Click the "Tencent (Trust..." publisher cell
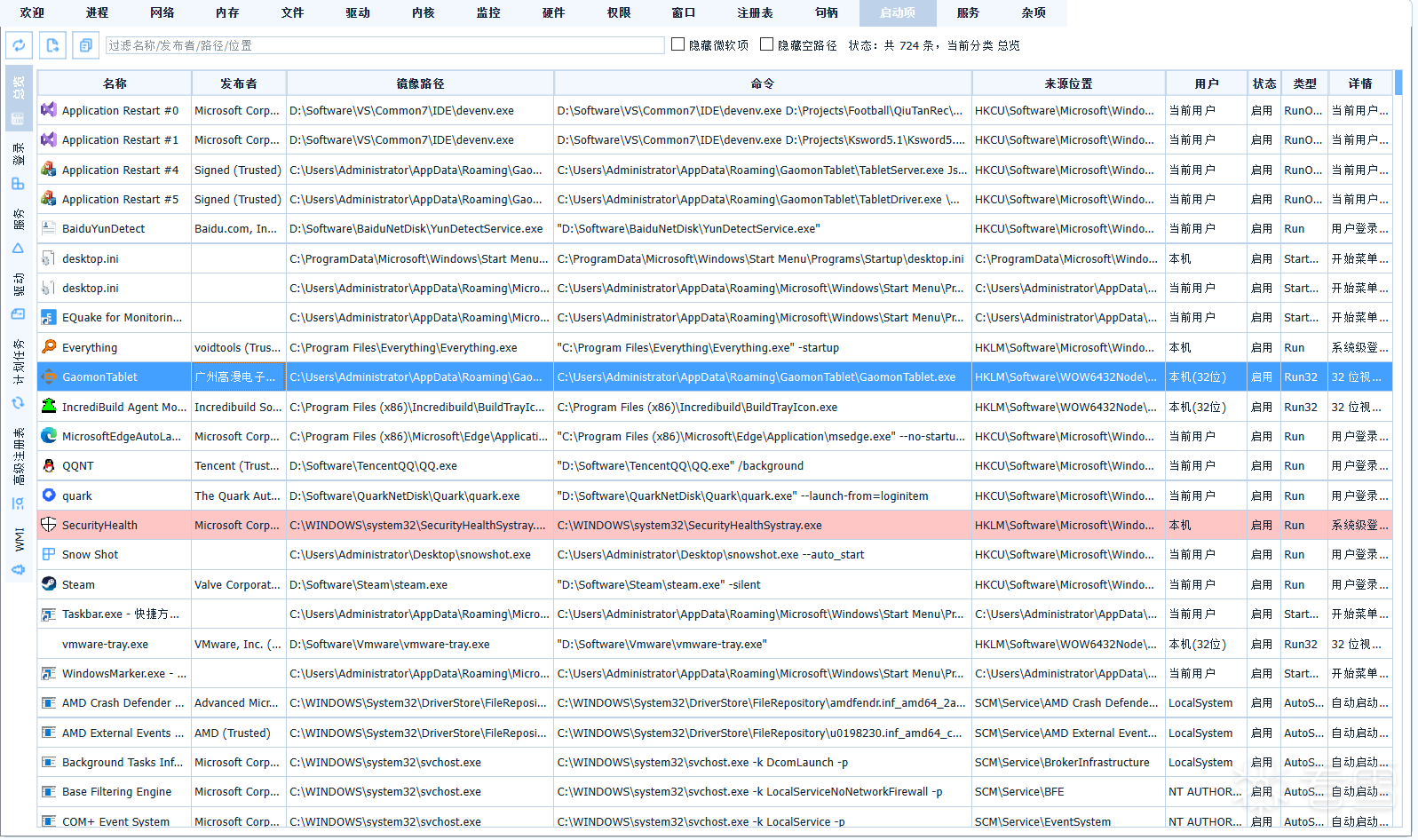Viewport: 1418px width, 840px height. point(239,465)
